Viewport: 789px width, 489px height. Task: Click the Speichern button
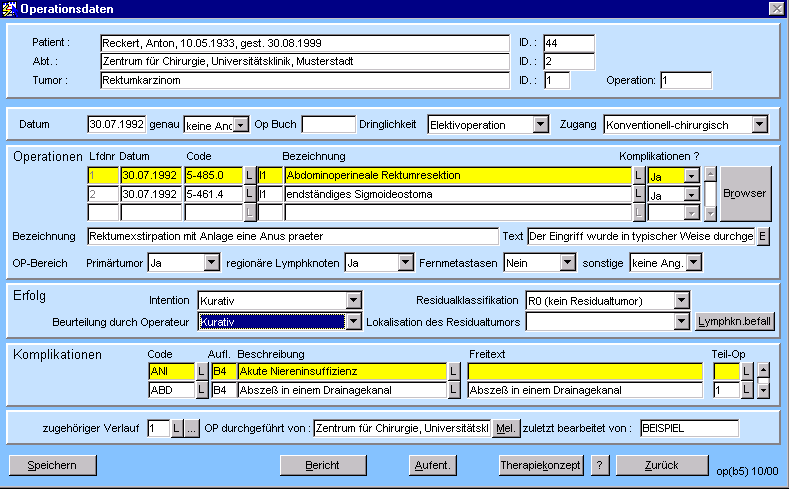(53, 465)
